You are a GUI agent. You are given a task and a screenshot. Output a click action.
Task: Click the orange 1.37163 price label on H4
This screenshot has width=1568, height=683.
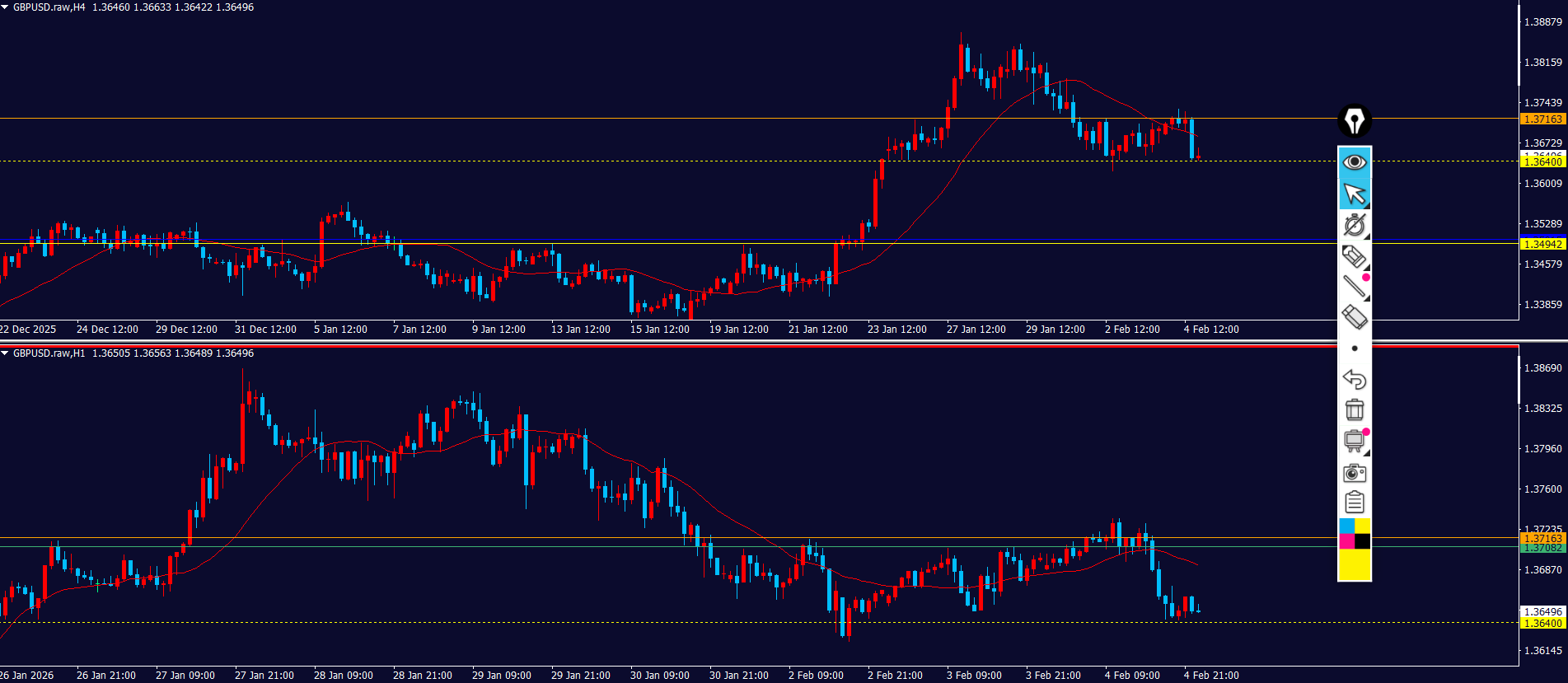point(1542,119)
